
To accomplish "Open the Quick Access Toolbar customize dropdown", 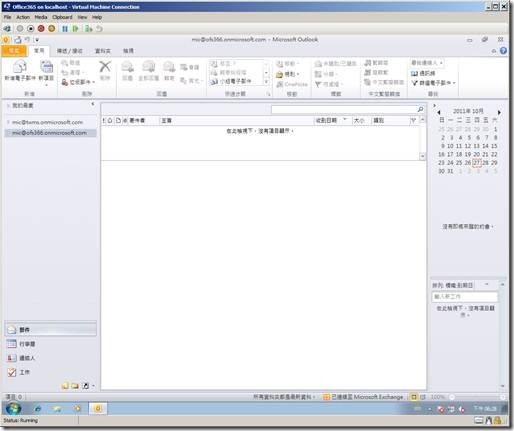I will [37, 40].
